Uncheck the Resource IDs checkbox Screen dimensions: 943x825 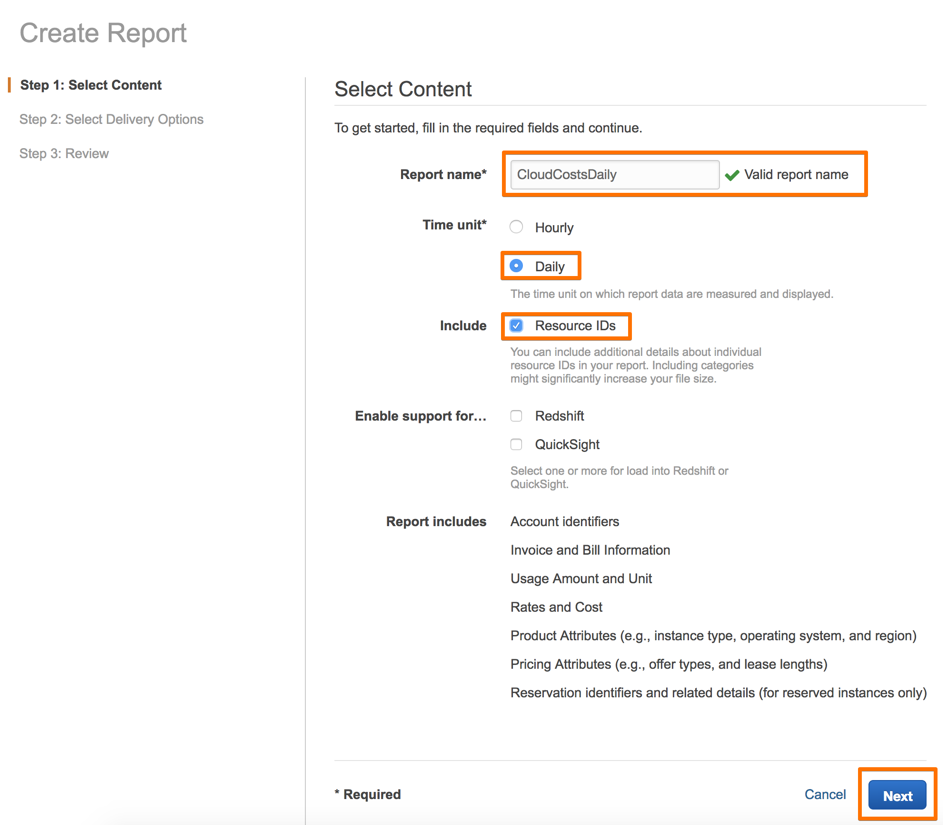coord(517,326)
